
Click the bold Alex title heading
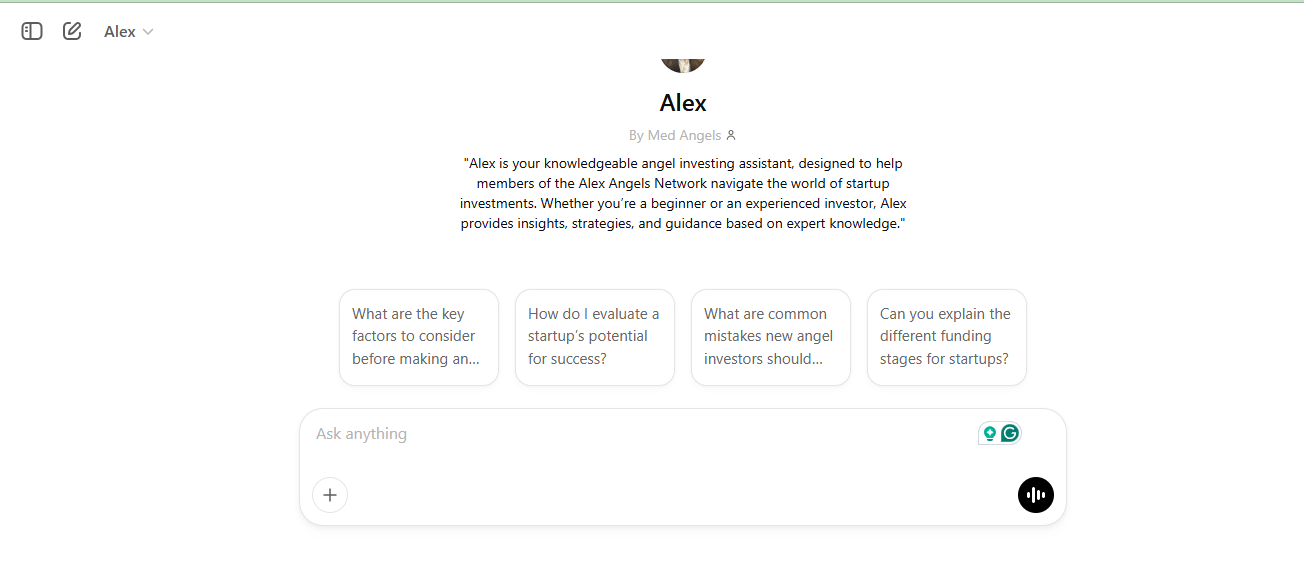(x=683, y=103)
